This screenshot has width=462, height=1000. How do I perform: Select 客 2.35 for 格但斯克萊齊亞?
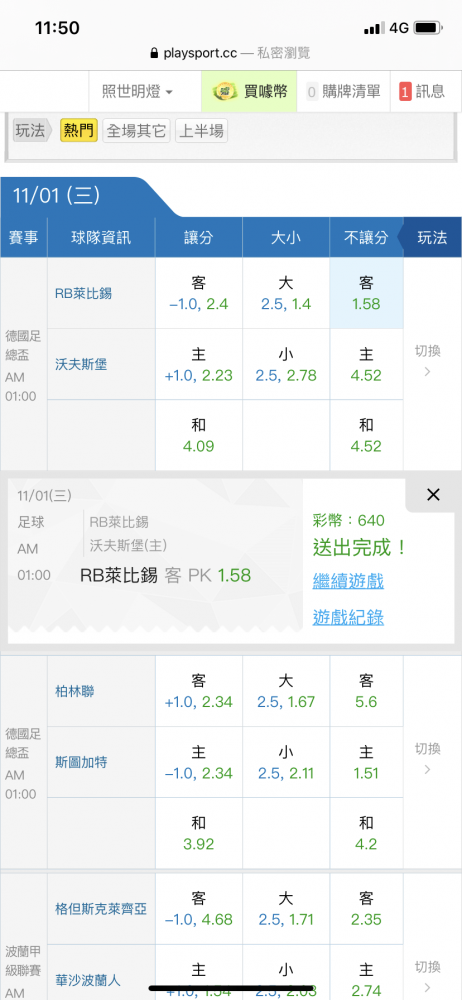tap(366, 909)
